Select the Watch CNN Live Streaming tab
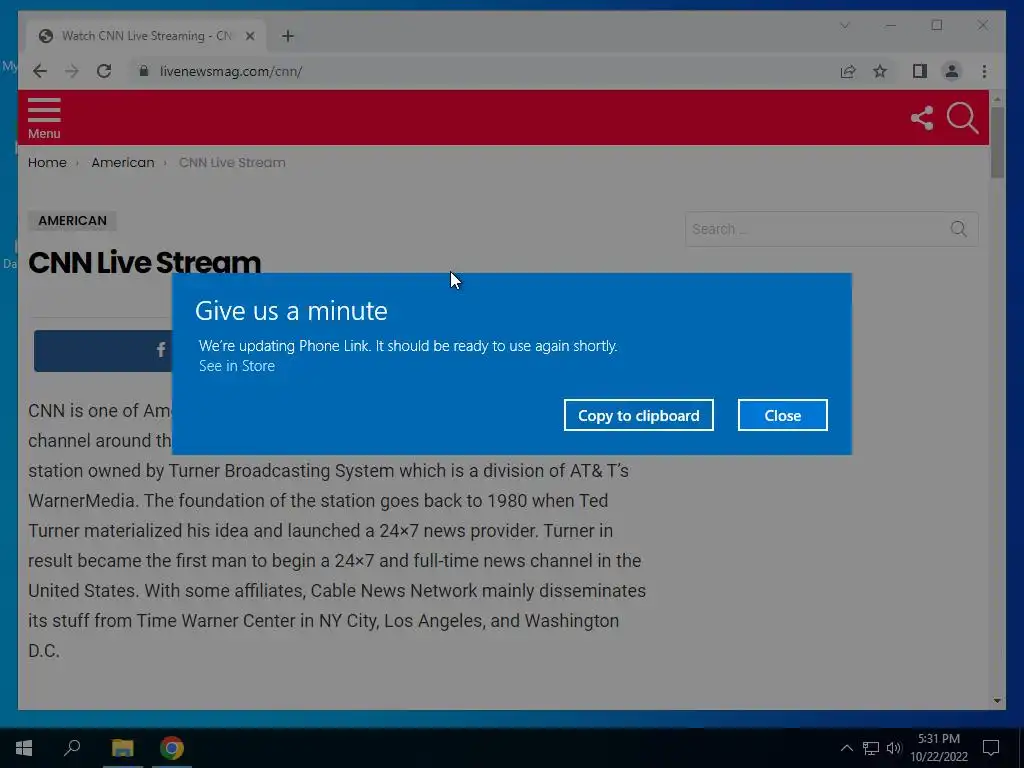 tap(146, 36)
